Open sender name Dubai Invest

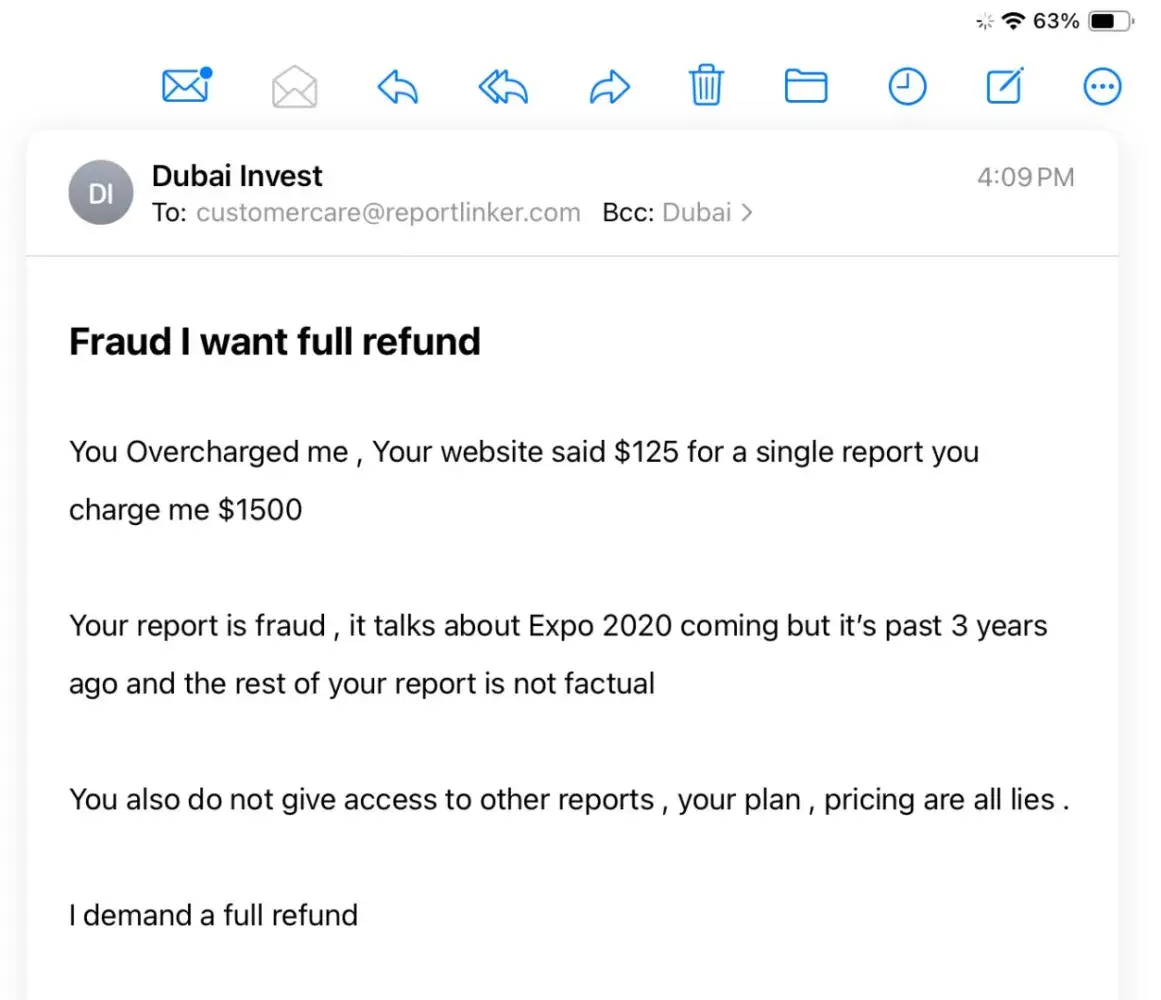tap(237, 177)
